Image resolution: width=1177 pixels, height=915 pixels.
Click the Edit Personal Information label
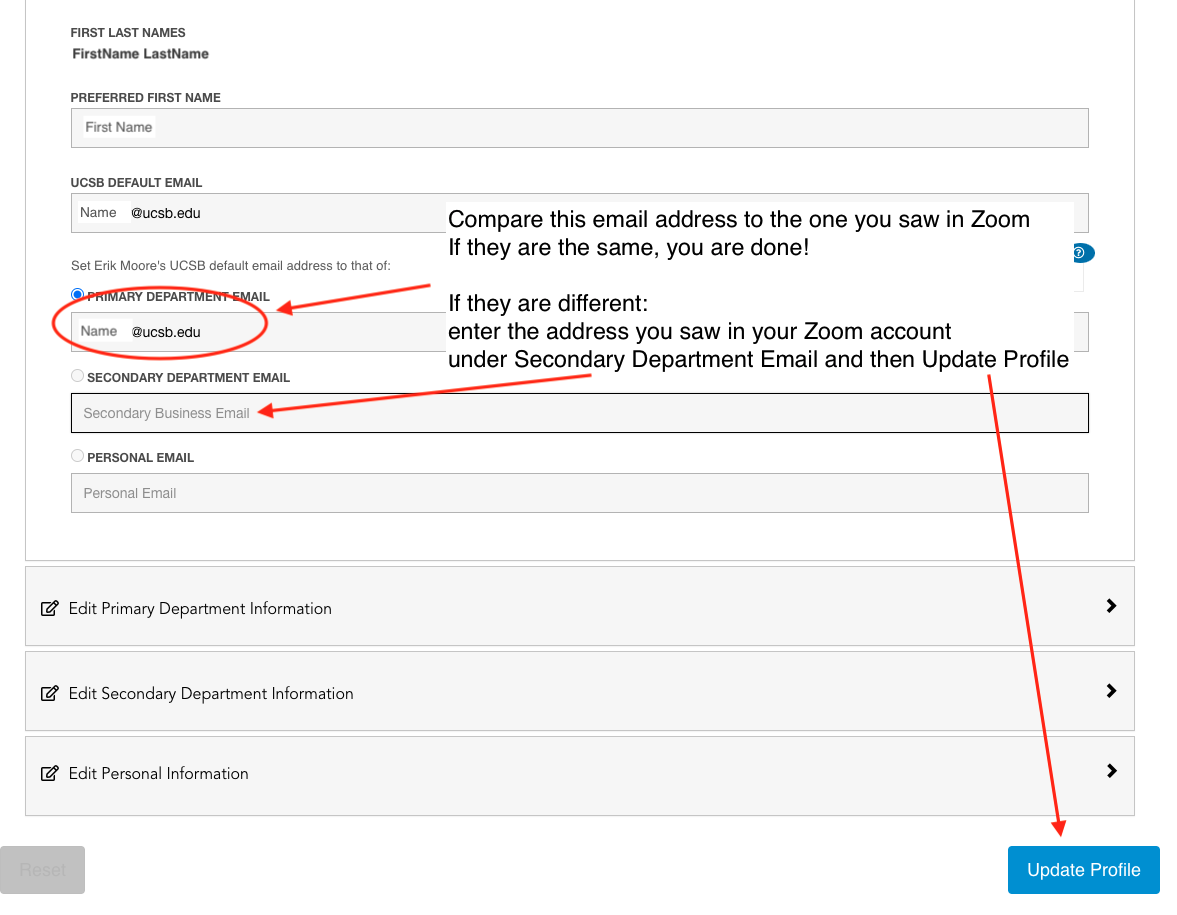tap(158, 773)
